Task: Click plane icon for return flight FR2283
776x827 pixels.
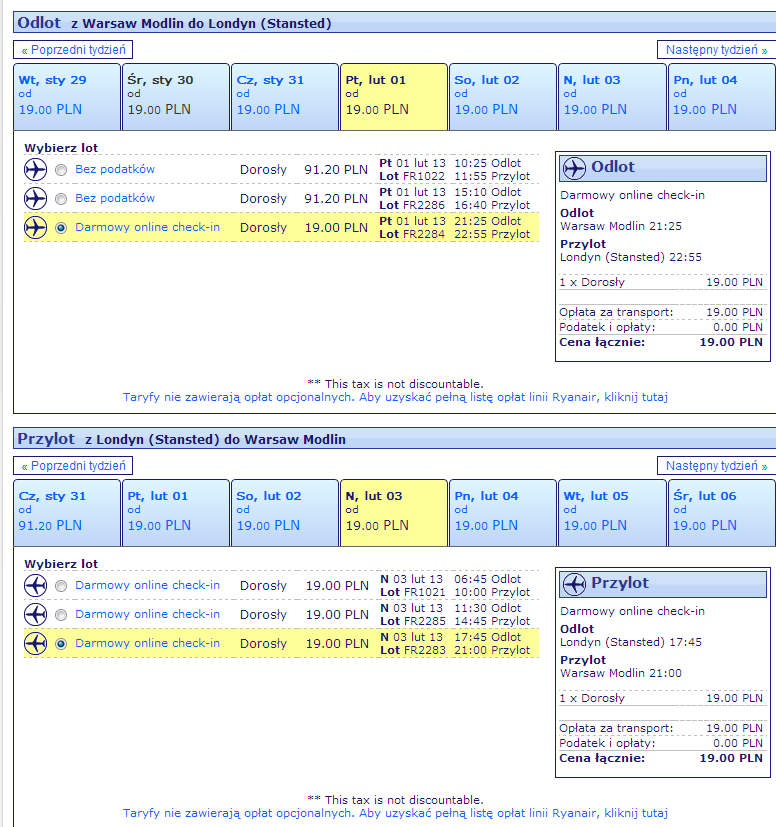Action: (35, 644)
